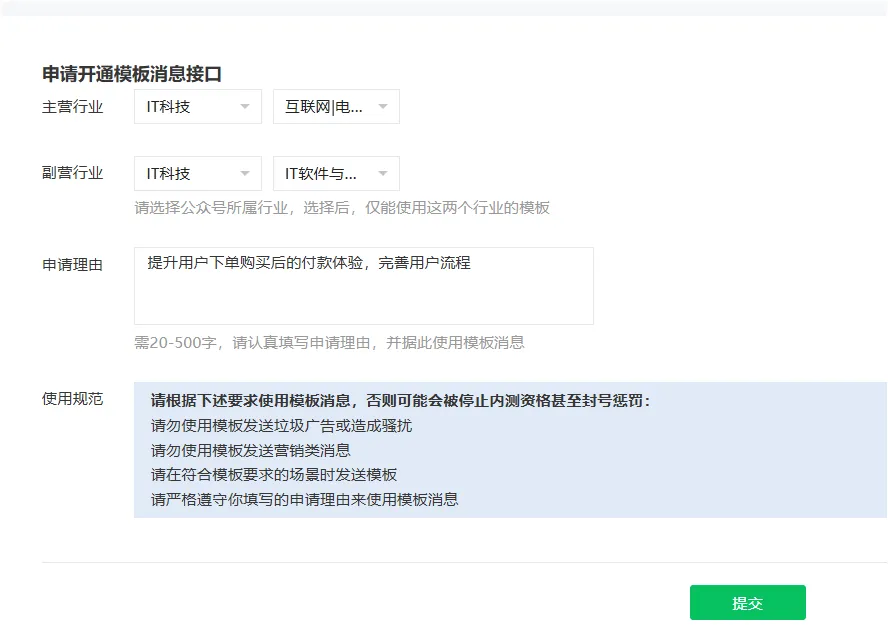Click the 使用规范 label
This screenshot has width=888, height=634.
tap(72, 399)
